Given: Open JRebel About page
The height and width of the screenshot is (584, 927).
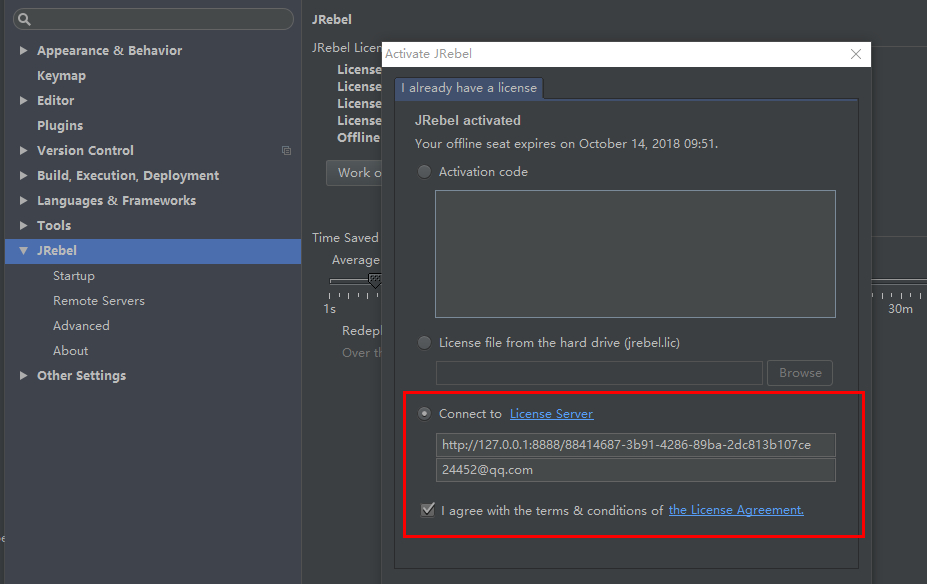Looking at the screenshot, I should click(x=70, y=351).
